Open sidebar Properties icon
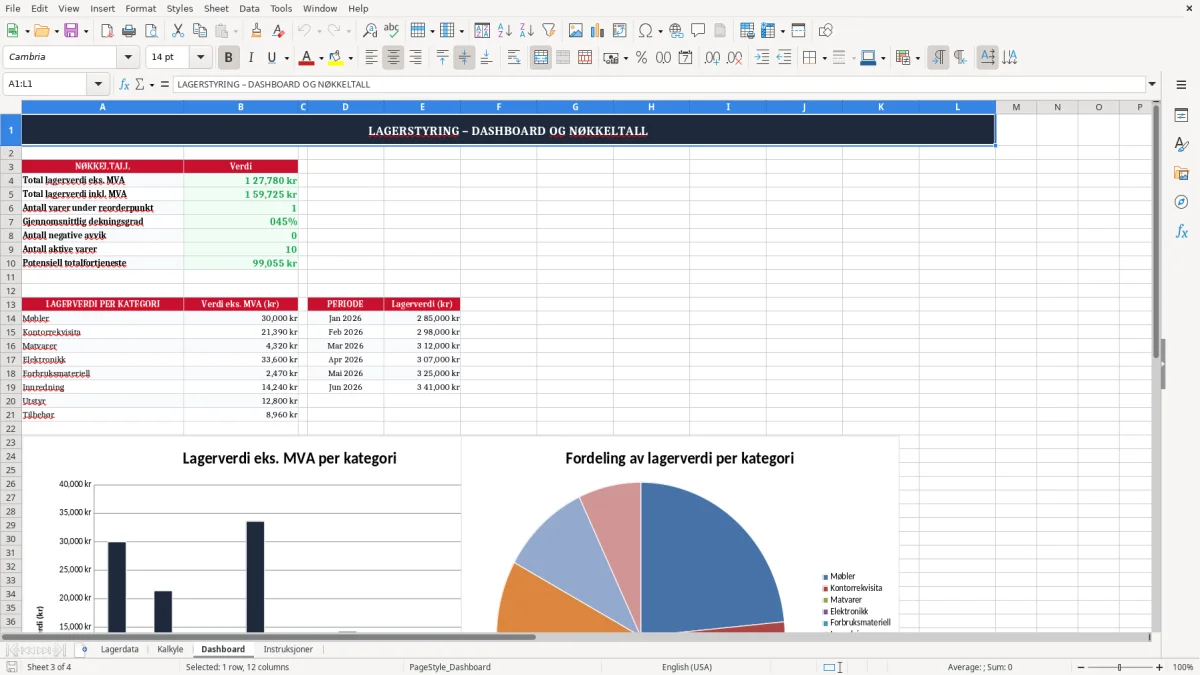Image resolution: width=1200 pixels, height=675 pixels. [1181, 115]
